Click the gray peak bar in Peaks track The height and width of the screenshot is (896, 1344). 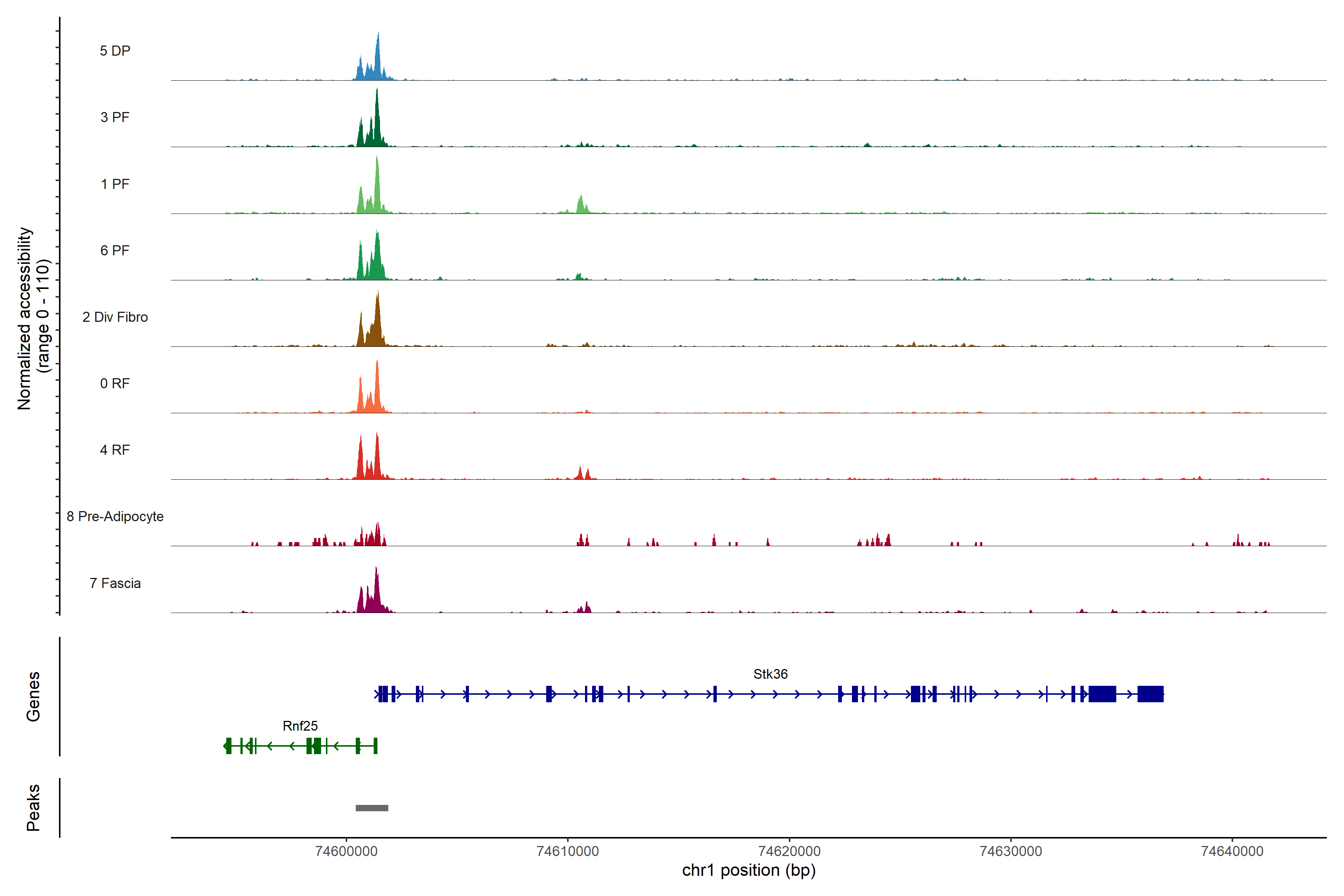click(x=371, y=808)
